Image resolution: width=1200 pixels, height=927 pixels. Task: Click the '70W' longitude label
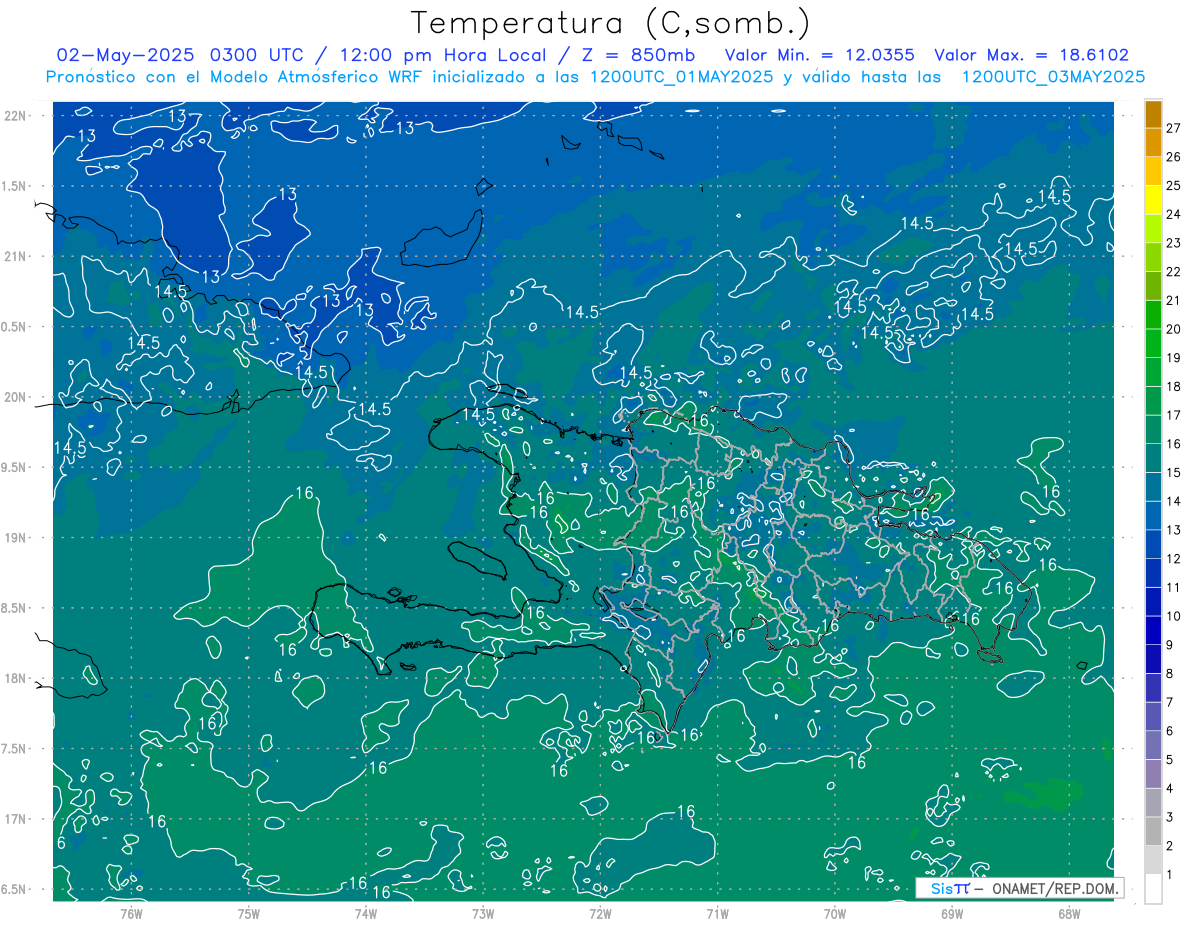click(835, 913)
